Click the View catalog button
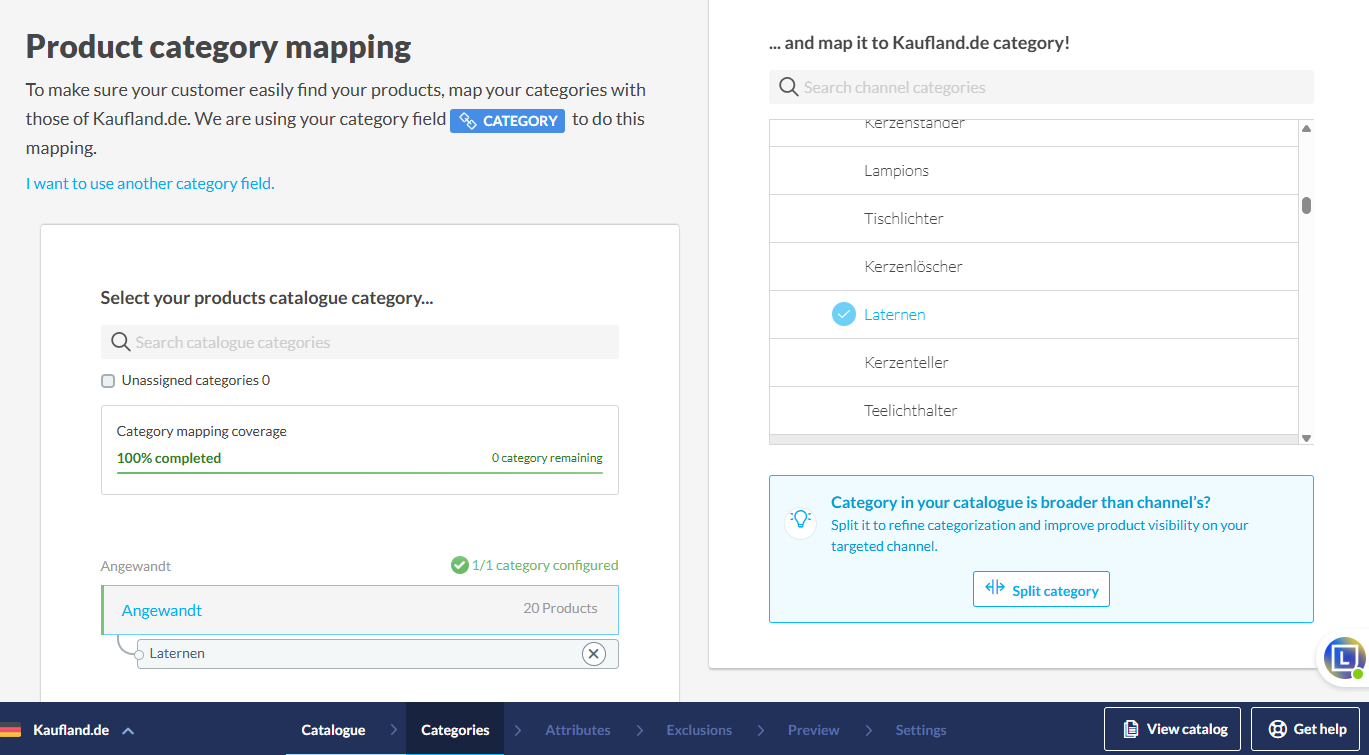1369x755 pixels. click(1172, 729)
